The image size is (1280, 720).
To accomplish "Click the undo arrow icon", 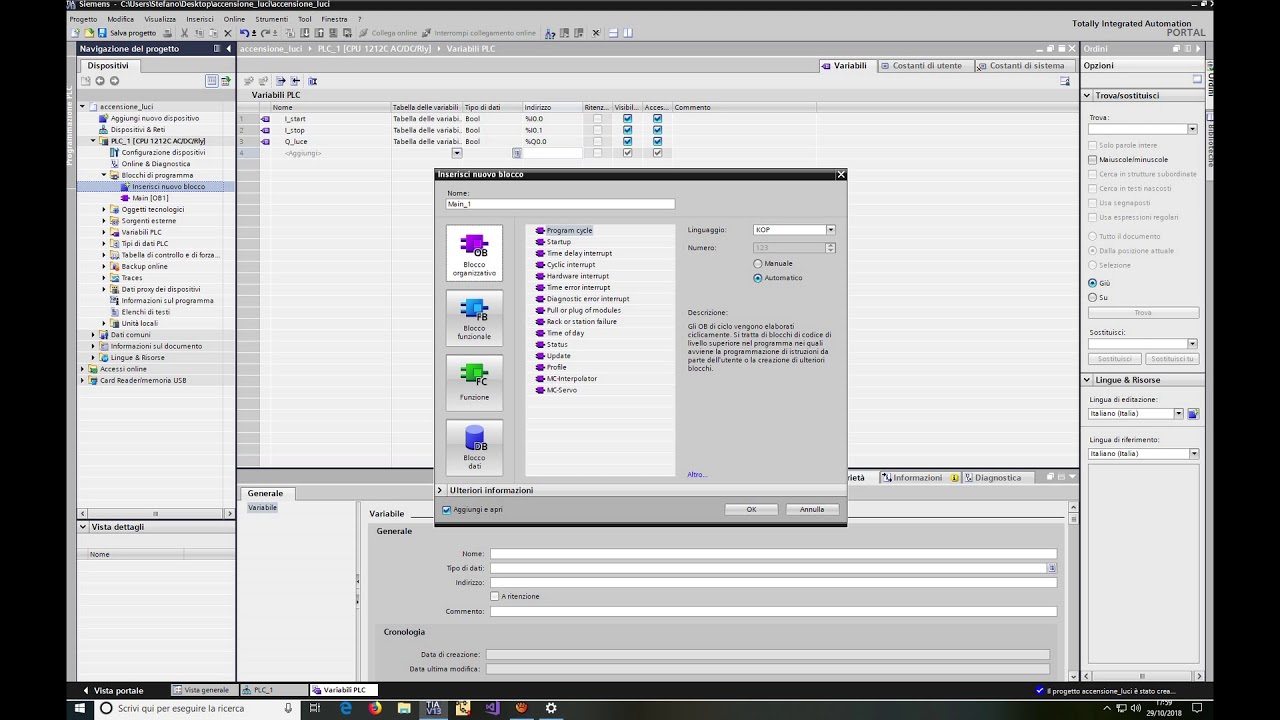I will (244, 33).
